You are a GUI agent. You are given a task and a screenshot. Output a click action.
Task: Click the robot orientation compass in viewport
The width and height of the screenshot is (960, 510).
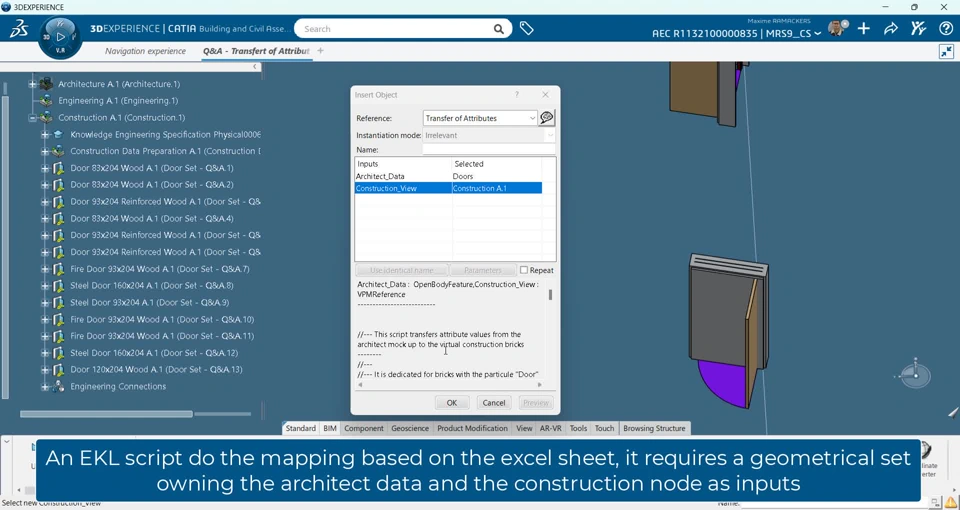pyautogui.click(x=915, y=374)
